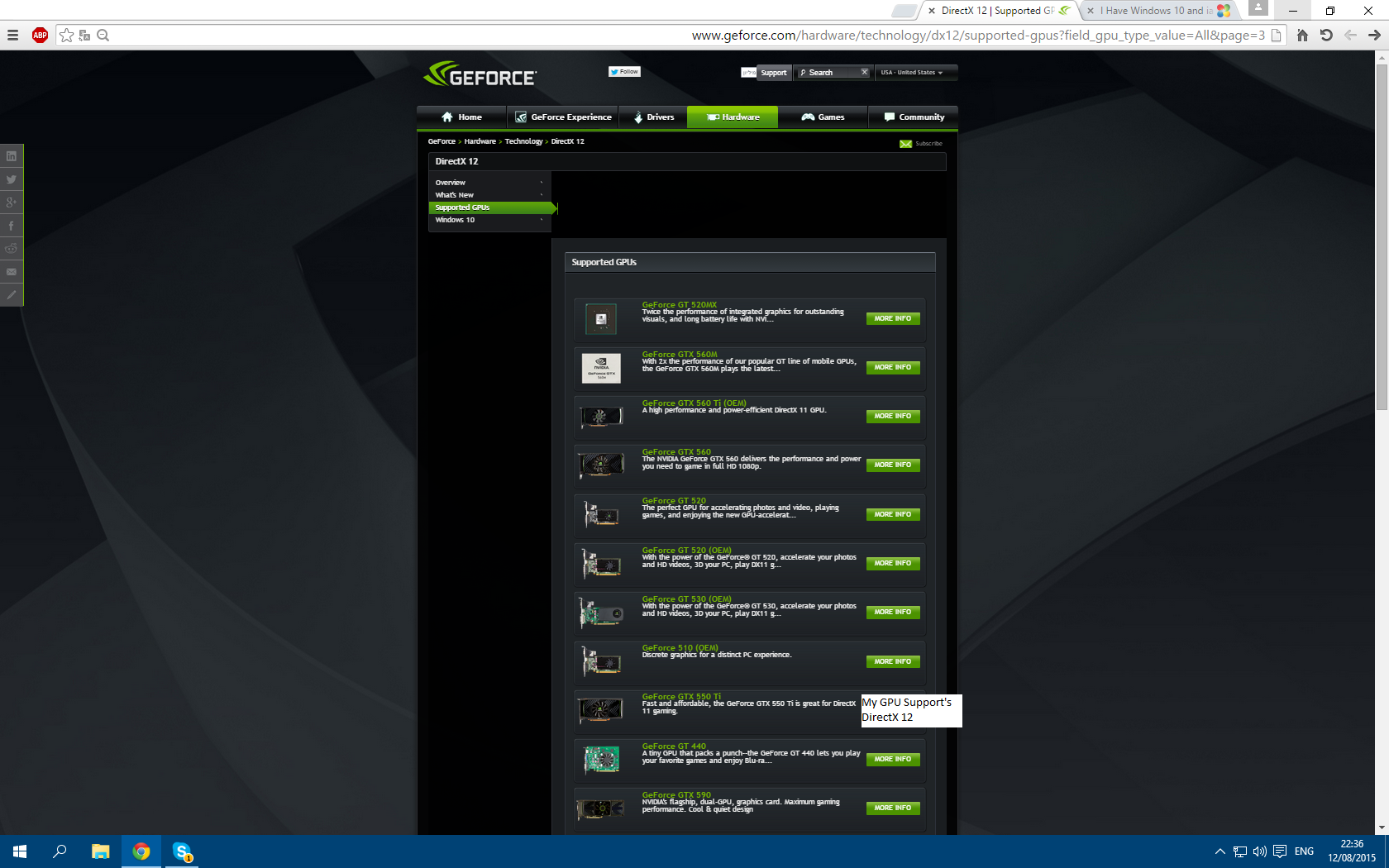Open ENG language indicator in tray
Image resolution: width=1389 pixels, height=868 pixels.
click(x=1304, y=851)
